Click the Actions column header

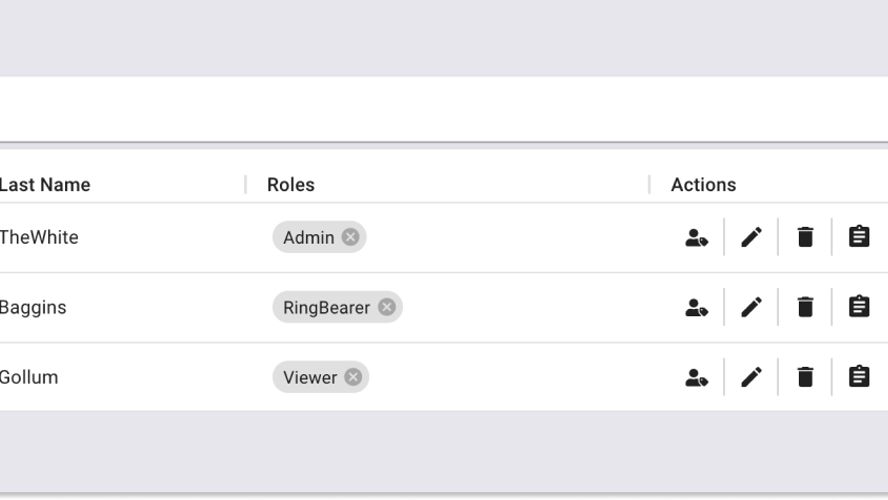point(703,185)
